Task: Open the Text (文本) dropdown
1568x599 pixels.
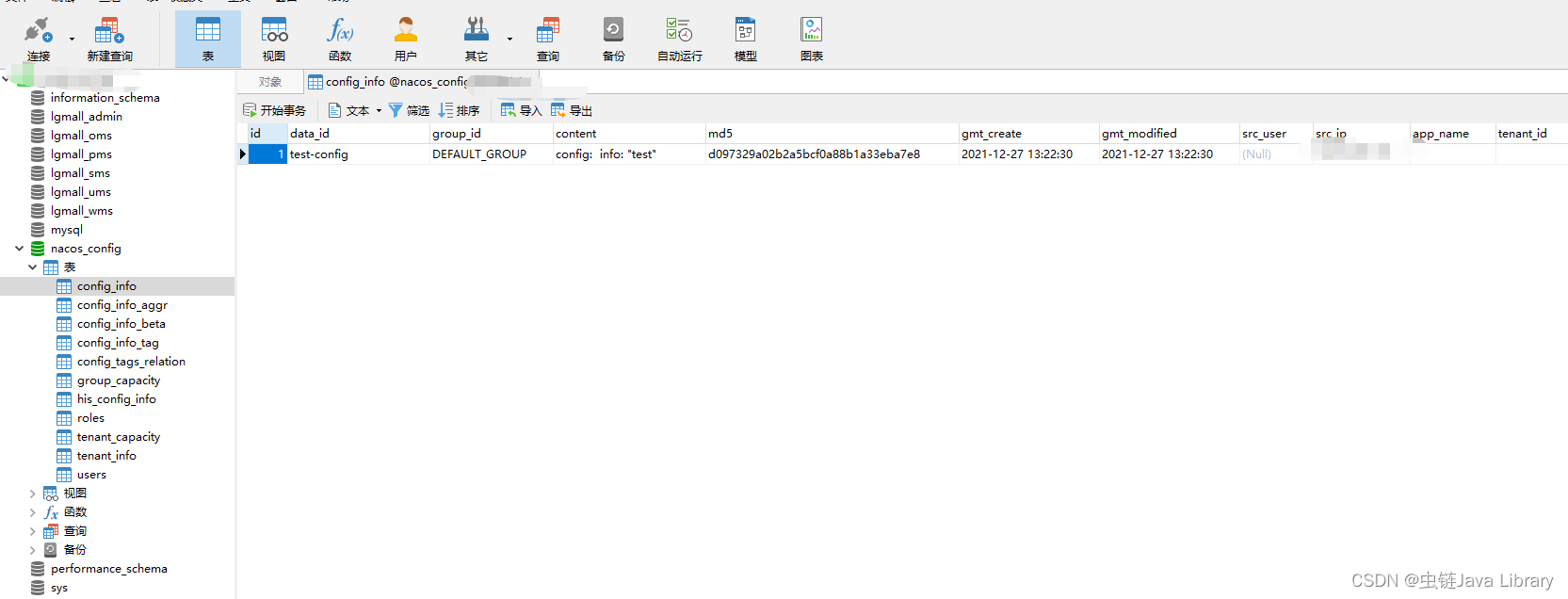Action: 355,110
